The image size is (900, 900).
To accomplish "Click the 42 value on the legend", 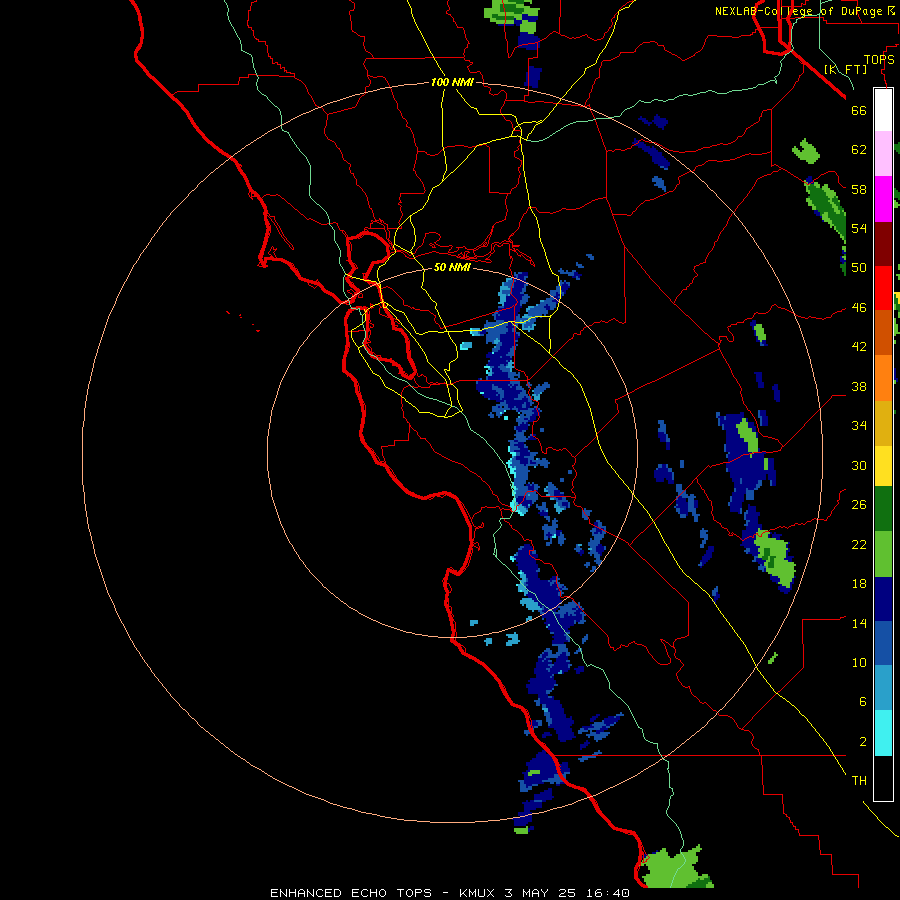I will click(x=859, y=347).
